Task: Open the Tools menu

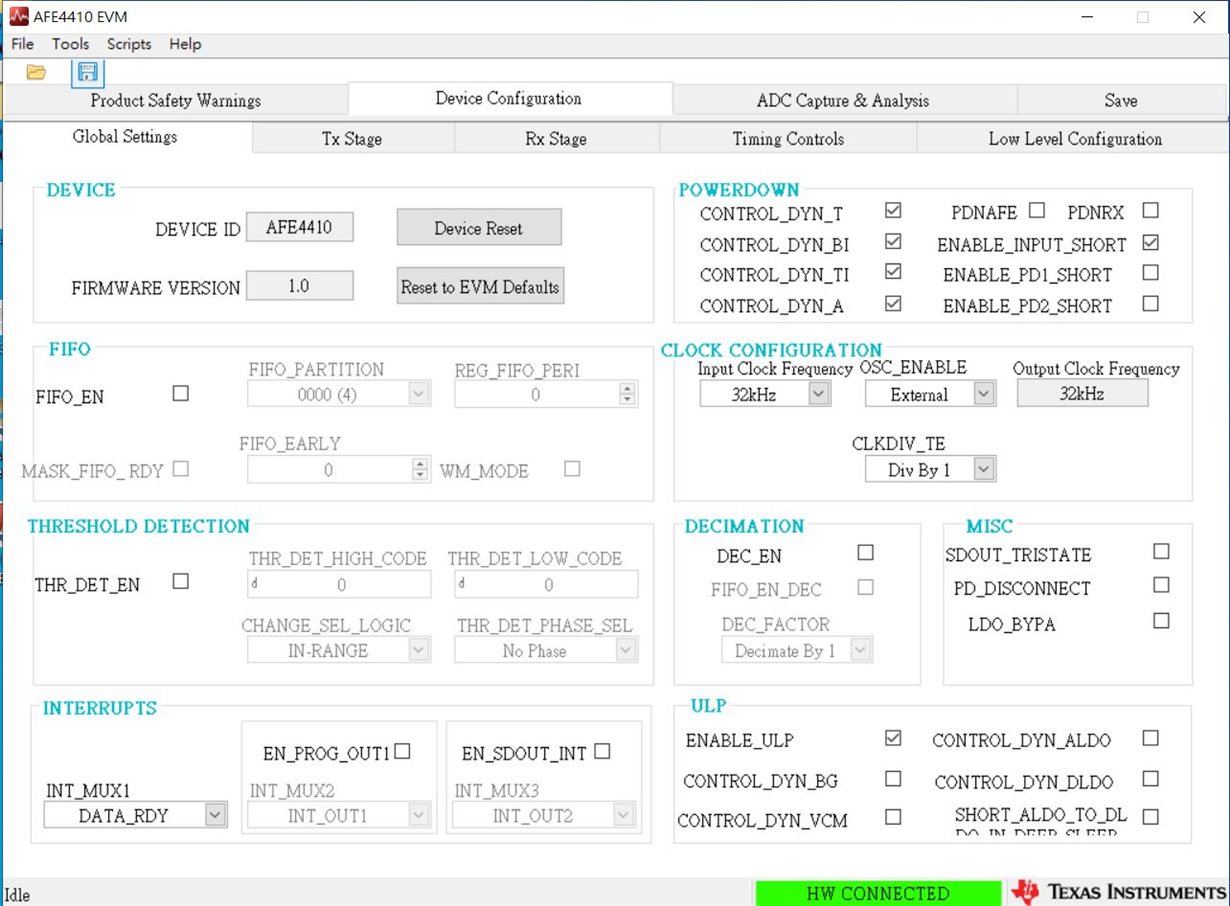Action: tap(70, 44)
